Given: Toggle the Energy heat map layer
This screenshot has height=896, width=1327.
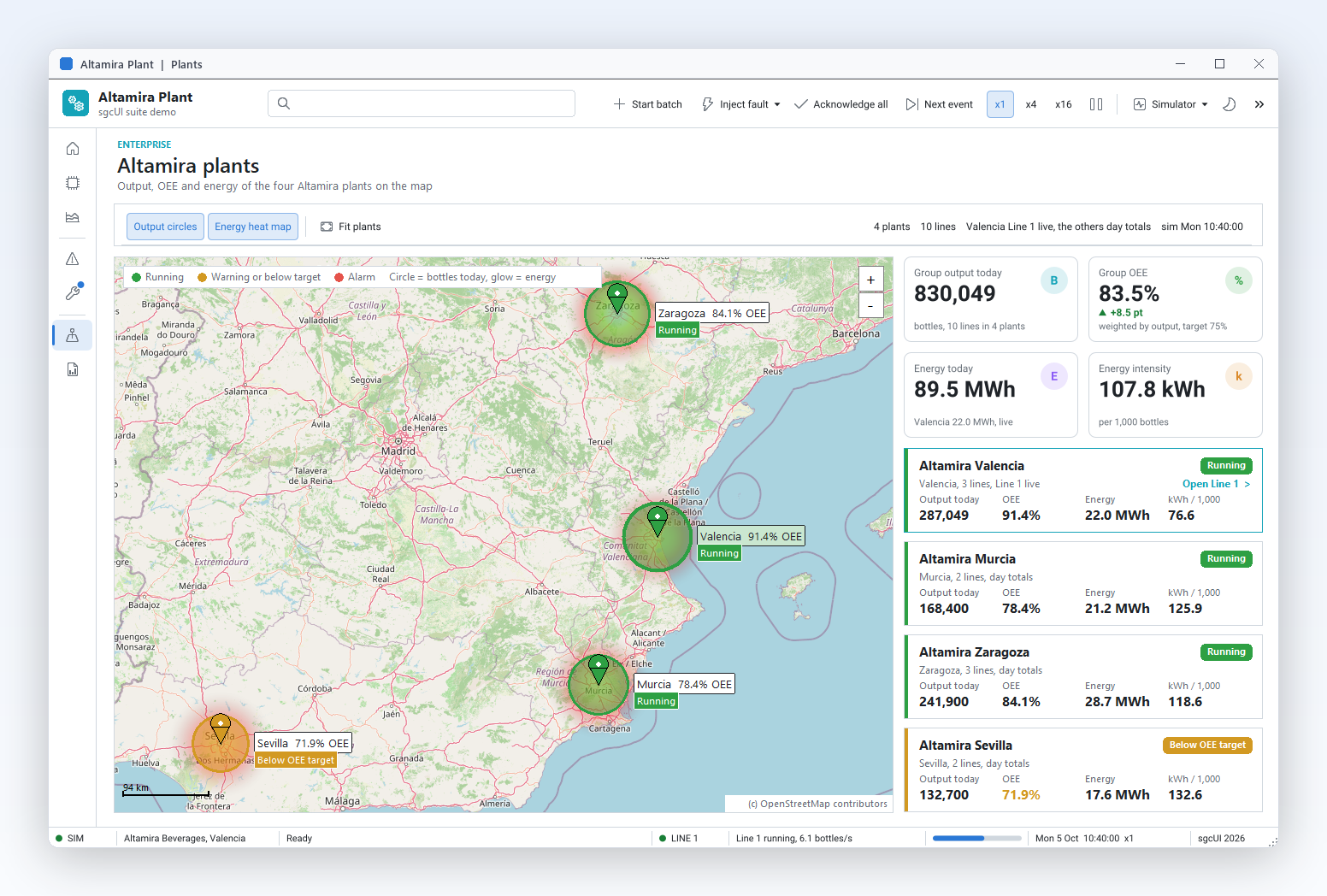Looking at the screenshot, I should pyautogui.click(x=253, y=227).
